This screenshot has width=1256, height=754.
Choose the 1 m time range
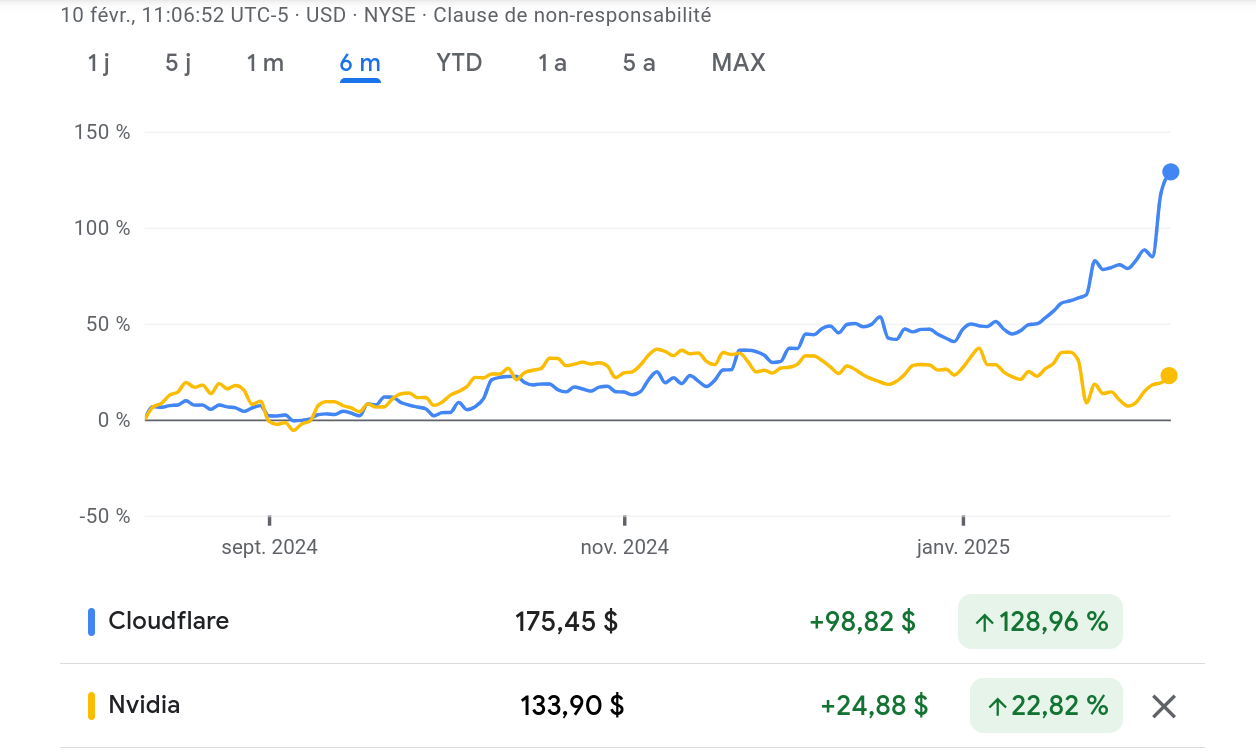tap(265, 63)
